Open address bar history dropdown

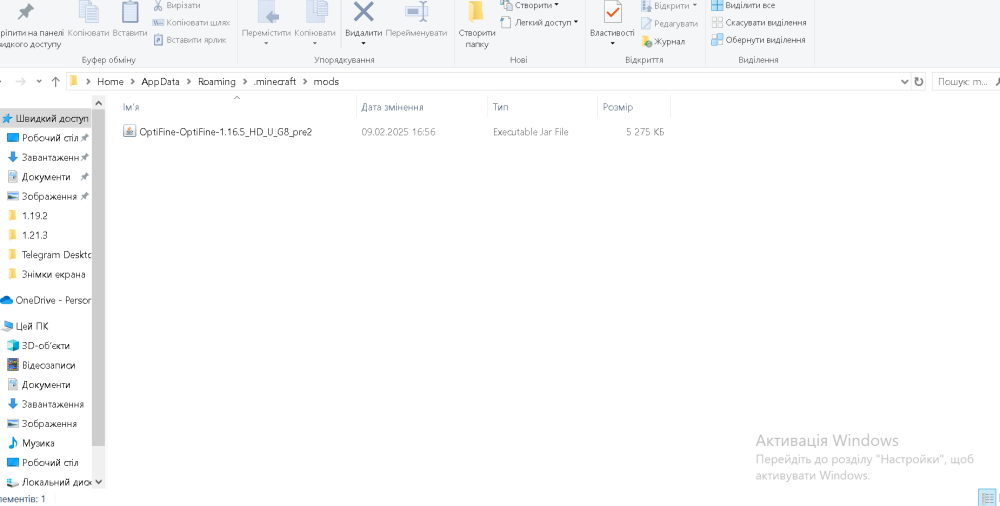coord(904,82)
